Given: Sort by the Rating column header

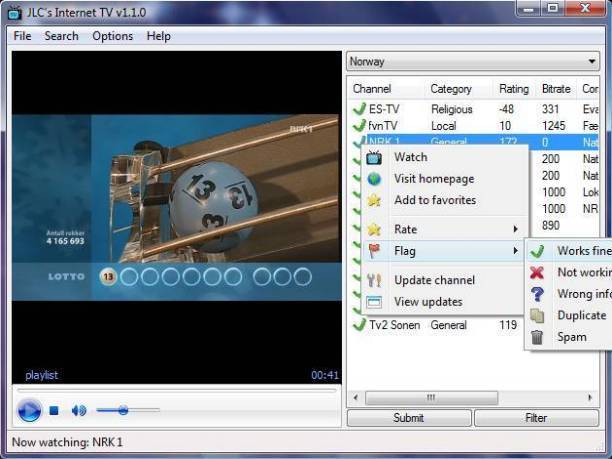Looking at the screenshot, I should (x=514, y=89).
